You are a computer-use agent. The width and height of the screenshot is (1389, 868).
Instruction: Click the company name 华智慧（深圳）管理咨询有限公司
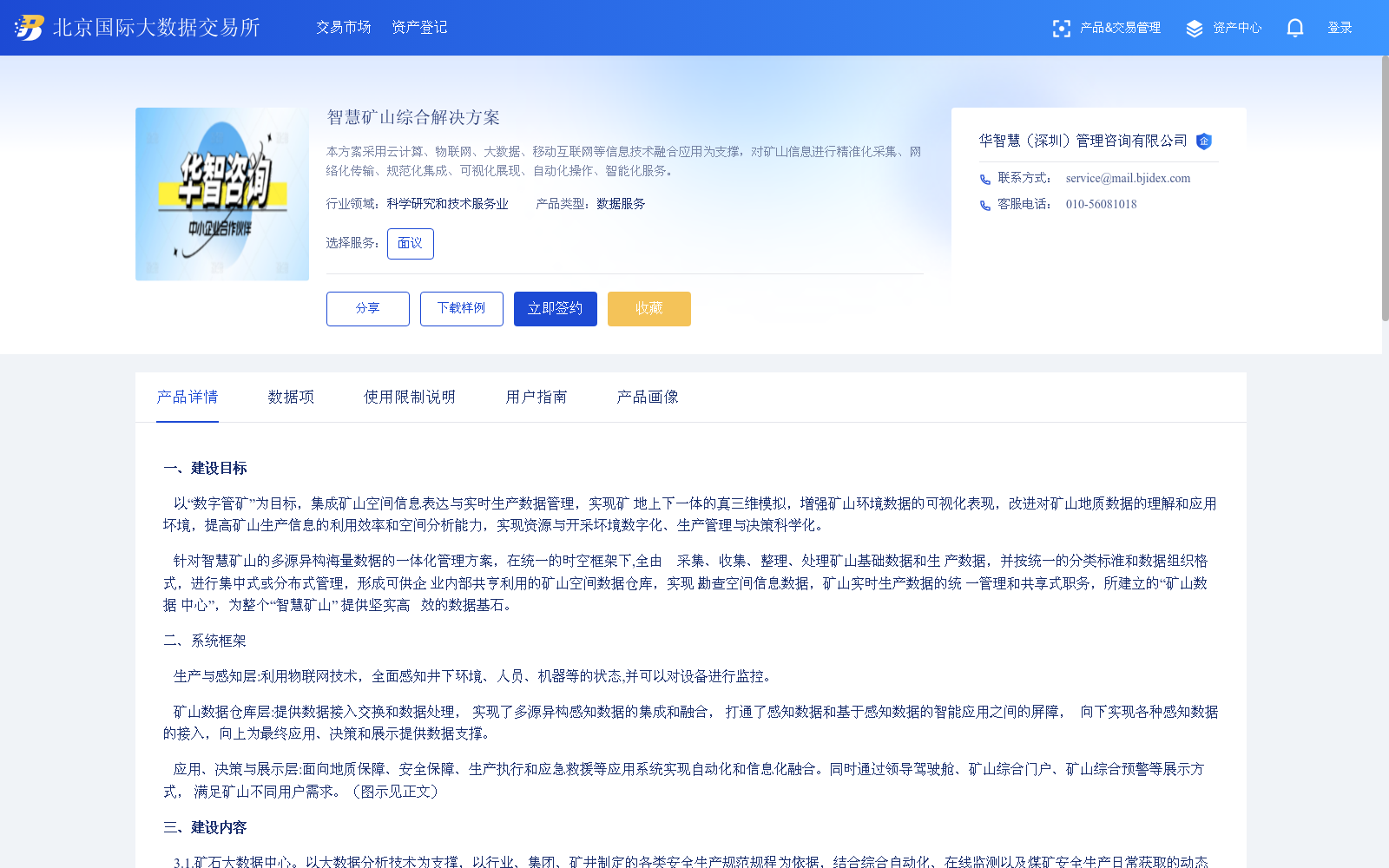click(x=1083, y=141)
